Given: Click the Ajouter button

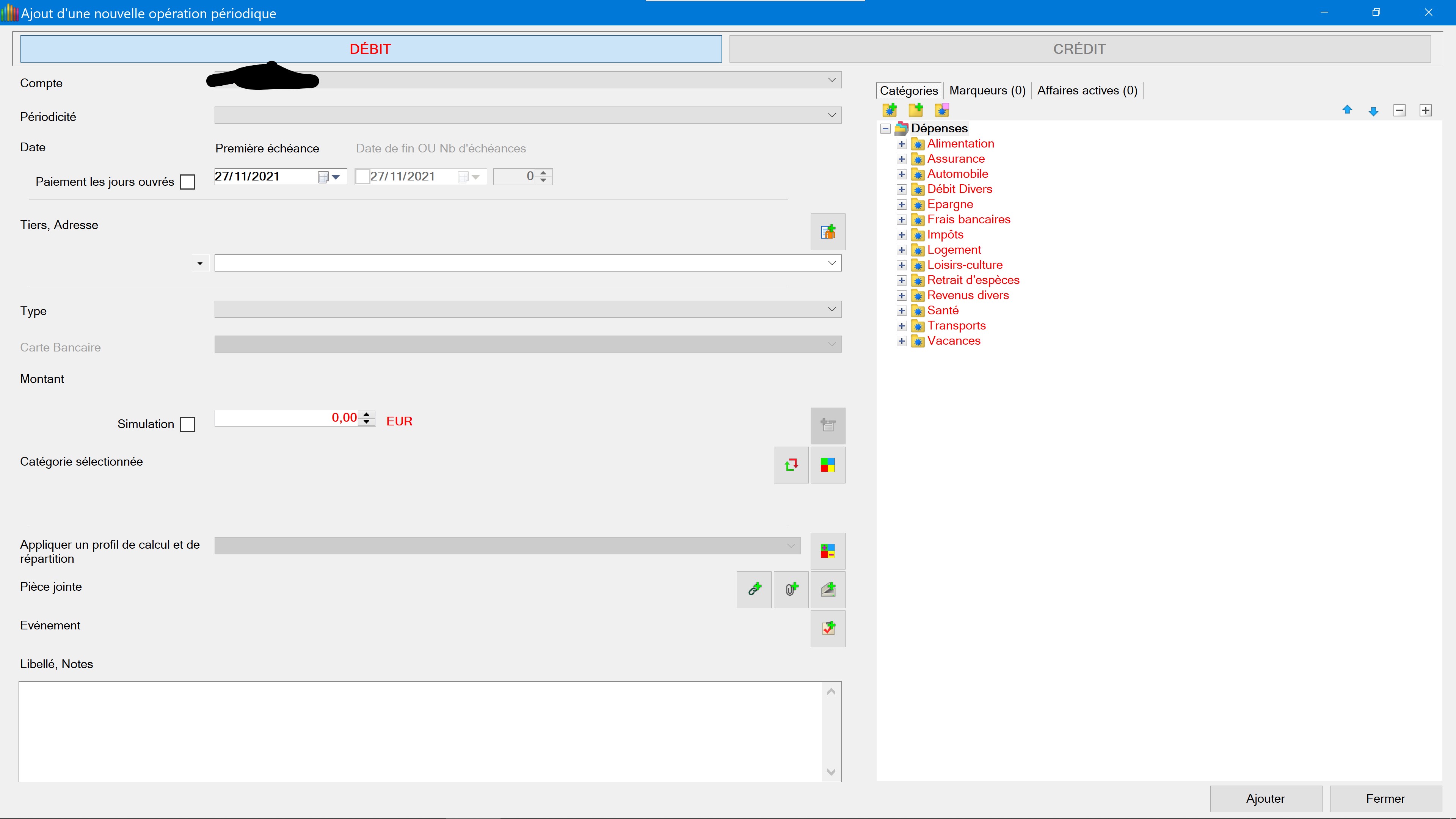Looking at the screenshot, I should coord(1266,799).
